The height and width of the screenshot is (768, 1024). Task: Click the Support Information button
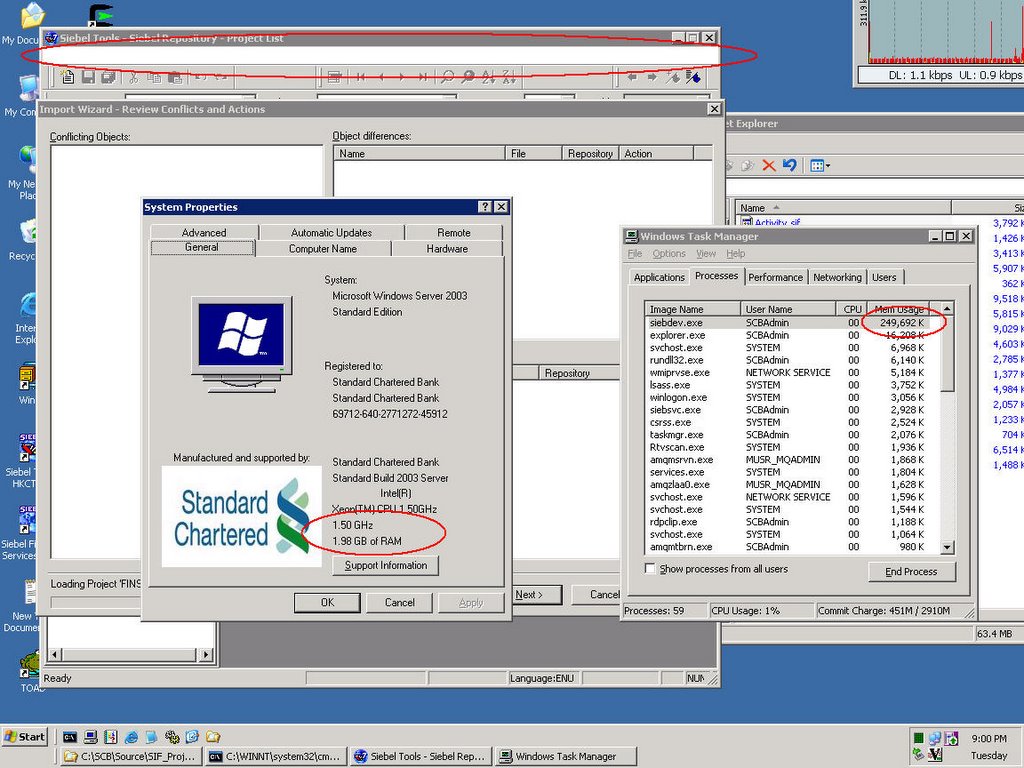(x=385, y=566)
